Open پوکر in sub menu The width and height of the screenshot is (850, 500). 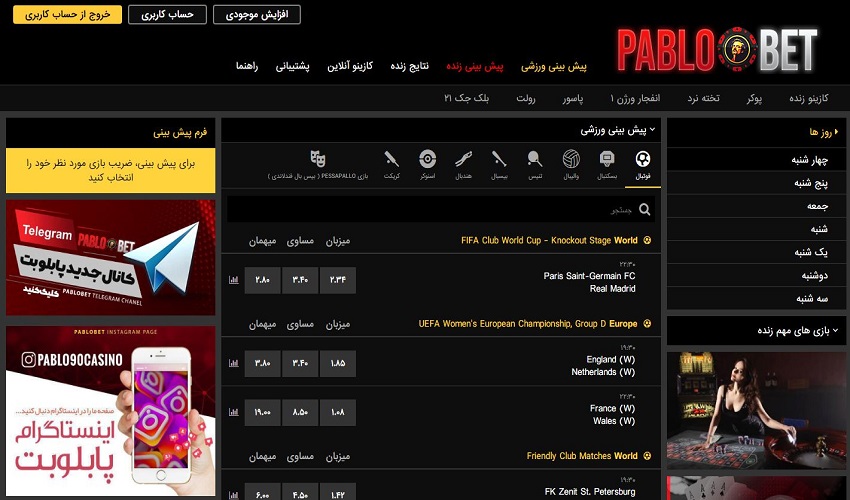[754, 98]
